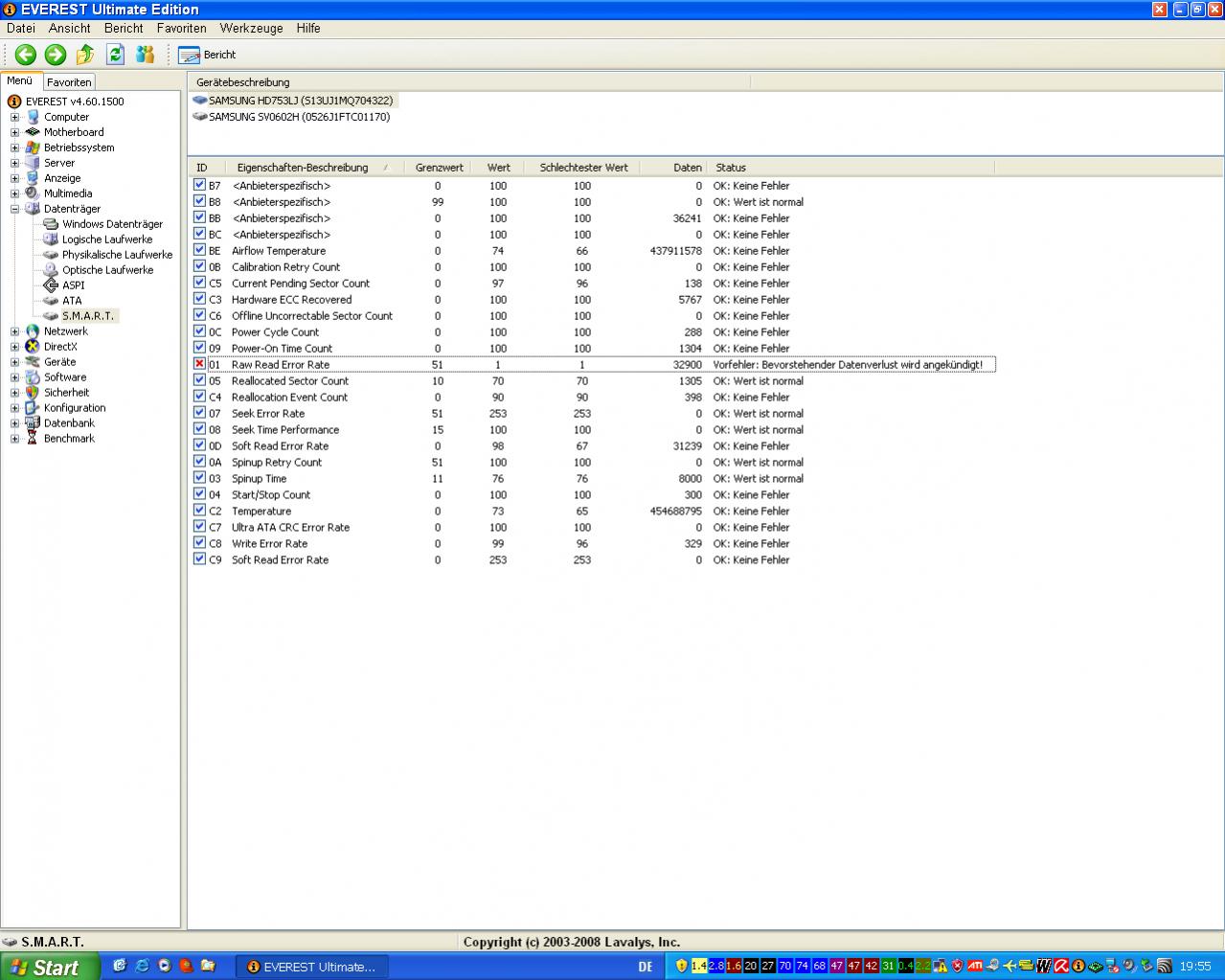Click the Bericht toolbar button
Image resolution: width=1225 pixels, height=980 pixels.
click(x=207, y=55)
